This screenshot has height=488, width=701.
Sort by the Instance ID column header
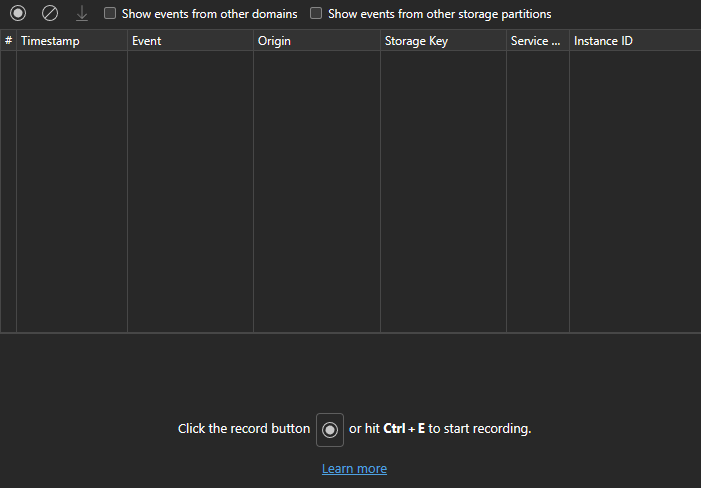(635, 41)
